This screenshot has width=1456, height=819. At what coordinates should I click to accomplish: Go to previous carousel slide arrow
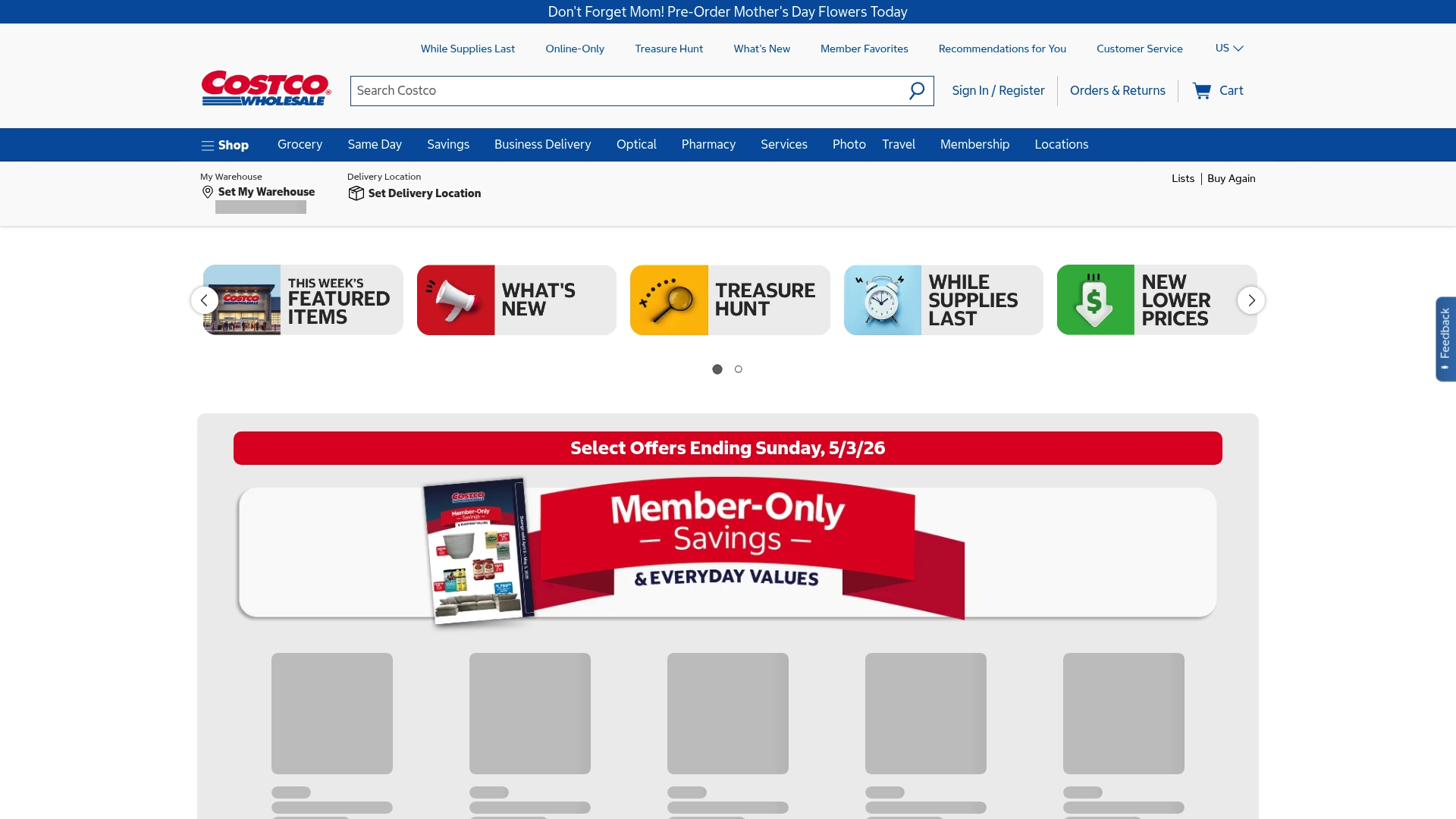tap(204, 300)
